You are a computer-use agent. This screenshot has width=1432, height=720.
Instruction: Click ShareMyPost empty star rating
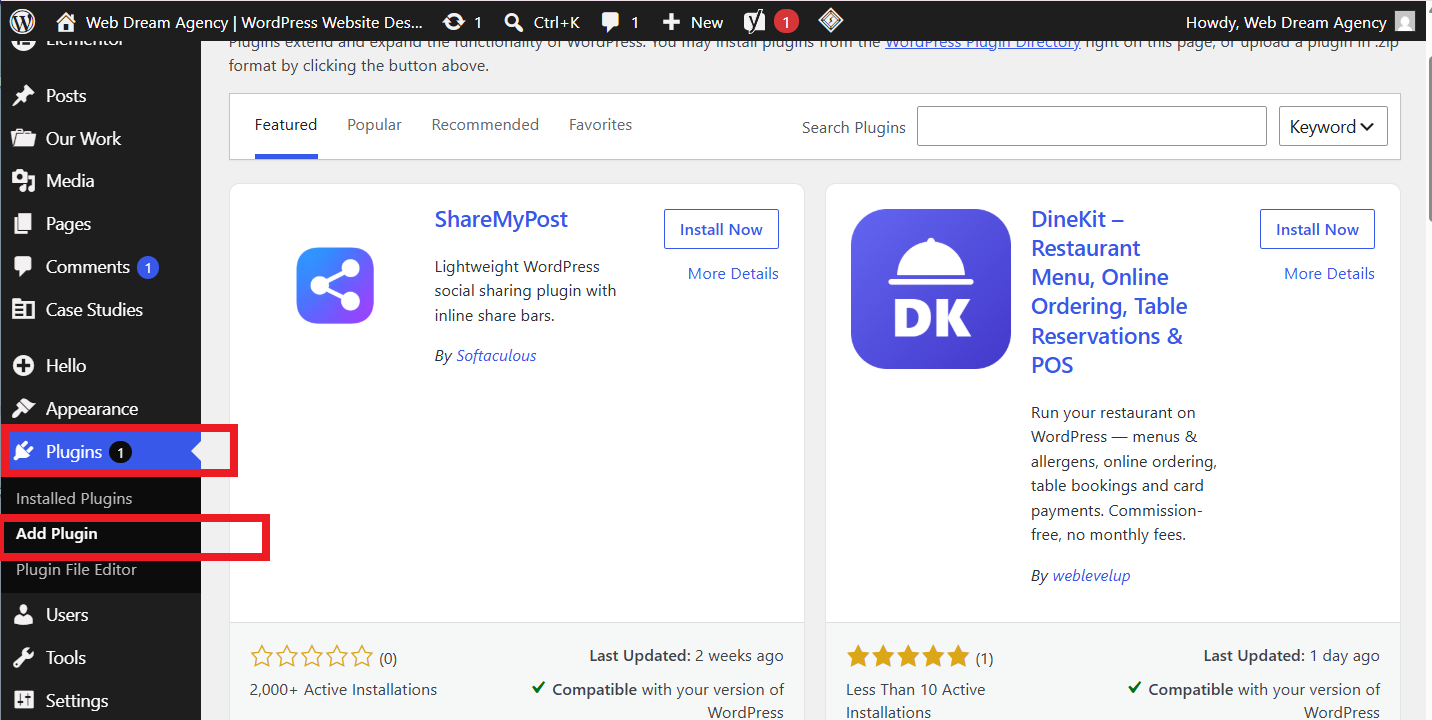(311, 657)
